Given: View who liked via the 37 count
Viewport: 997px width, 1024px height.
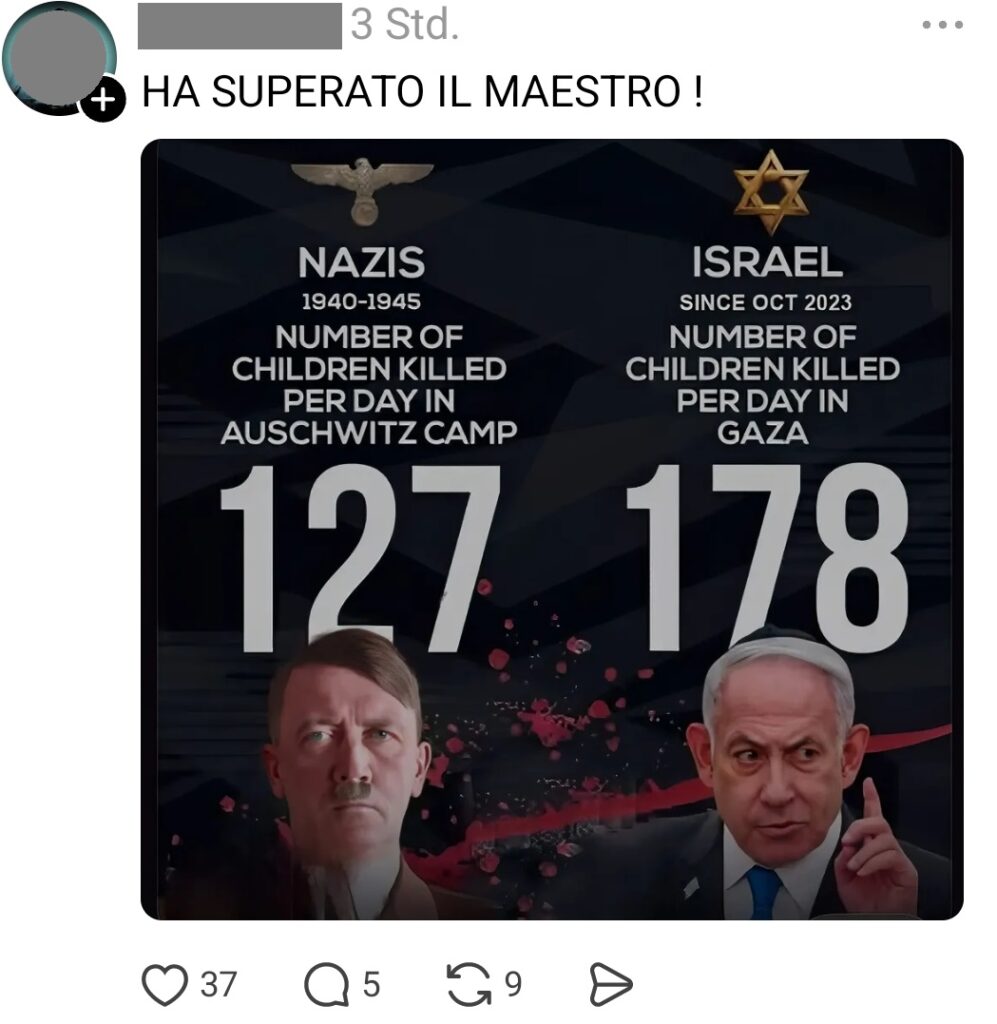Looking at the screenshot, I should 217,985.
